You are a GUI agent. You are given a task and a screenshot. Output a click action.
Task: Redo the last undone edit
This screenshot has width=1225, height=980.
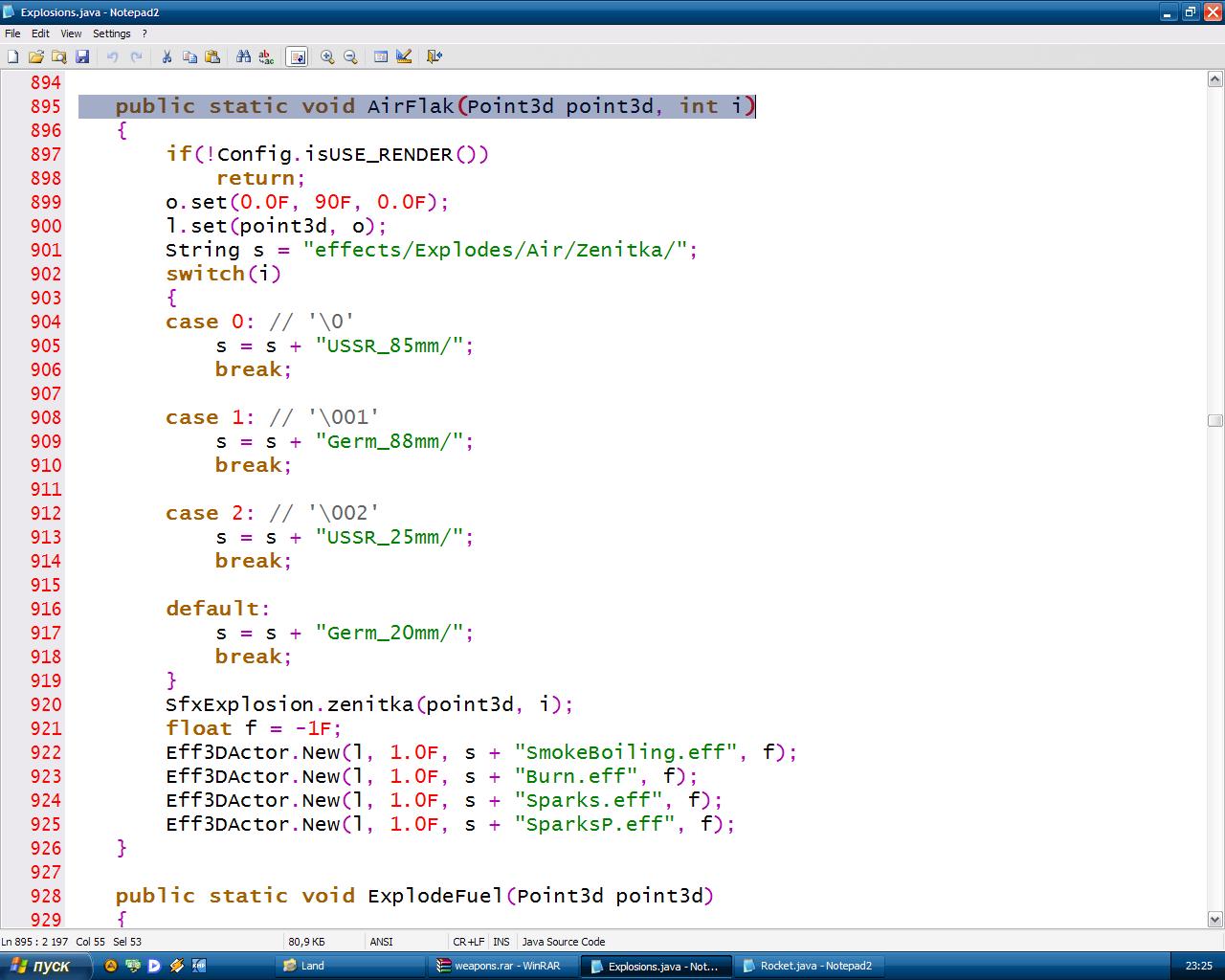coord(136,56)
